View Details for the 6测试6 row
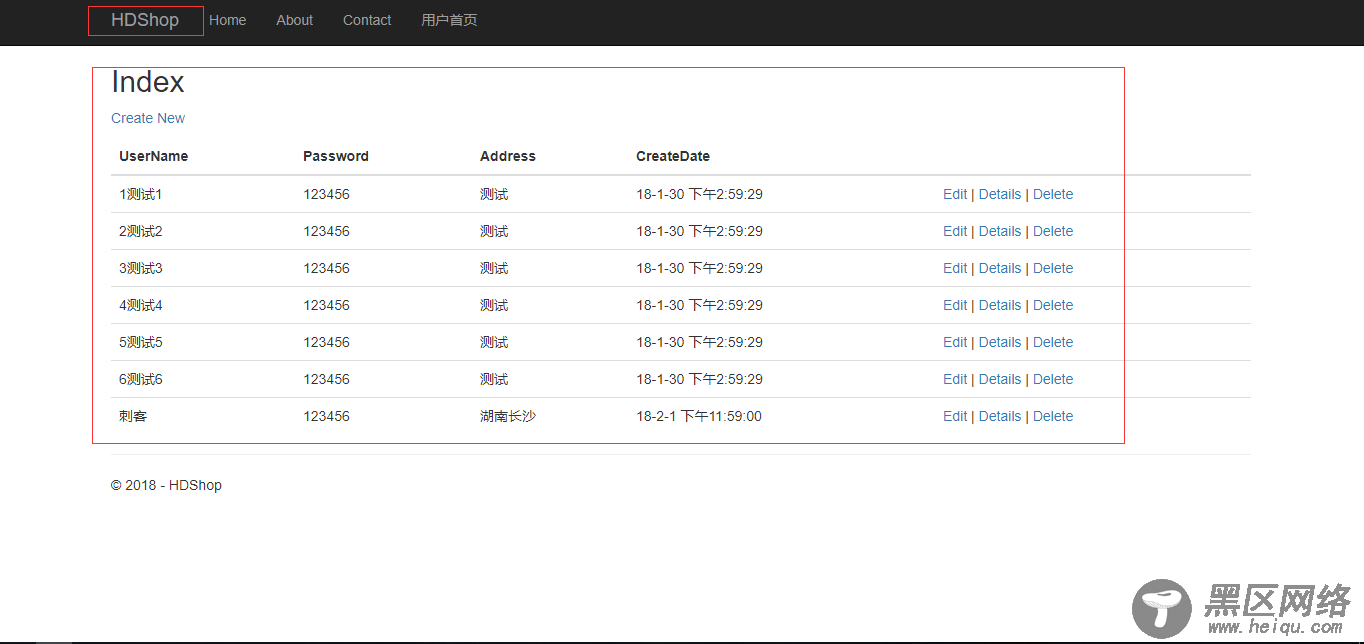Viewport: 1364px width, 644px height. click(1000, 379)
